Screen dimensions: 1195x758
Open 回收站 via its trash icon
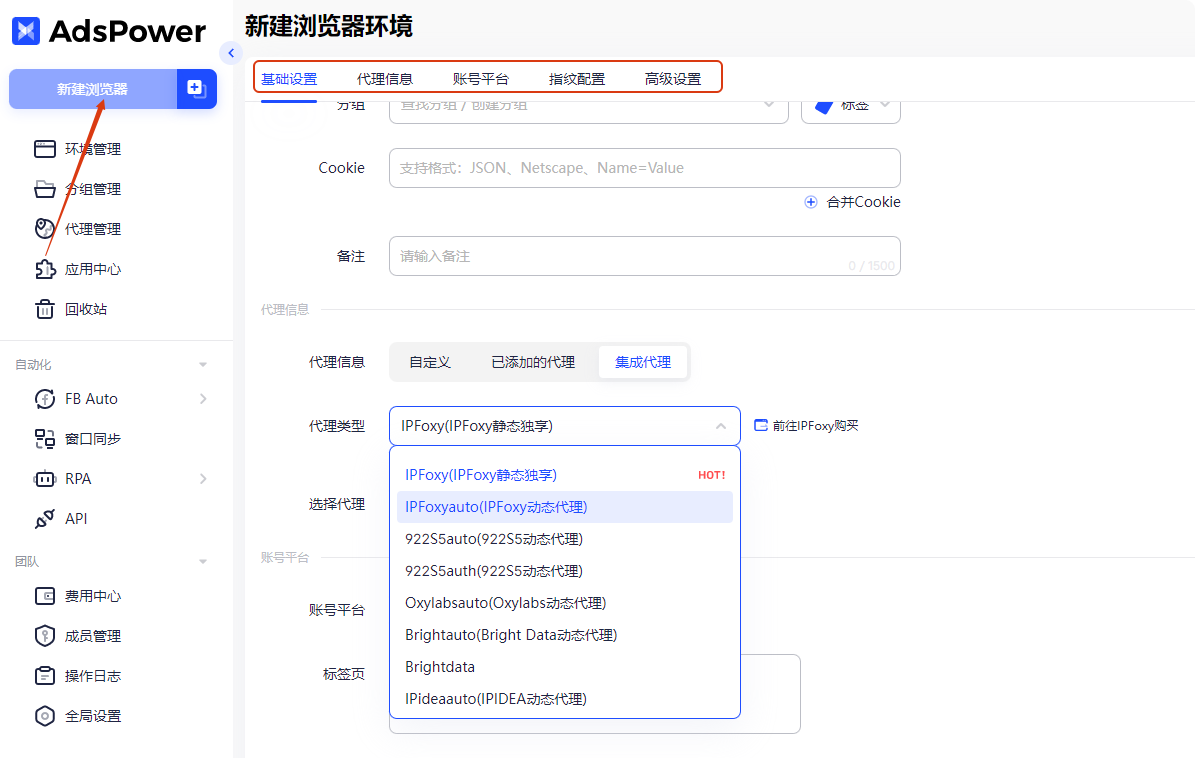click(45, 309)
